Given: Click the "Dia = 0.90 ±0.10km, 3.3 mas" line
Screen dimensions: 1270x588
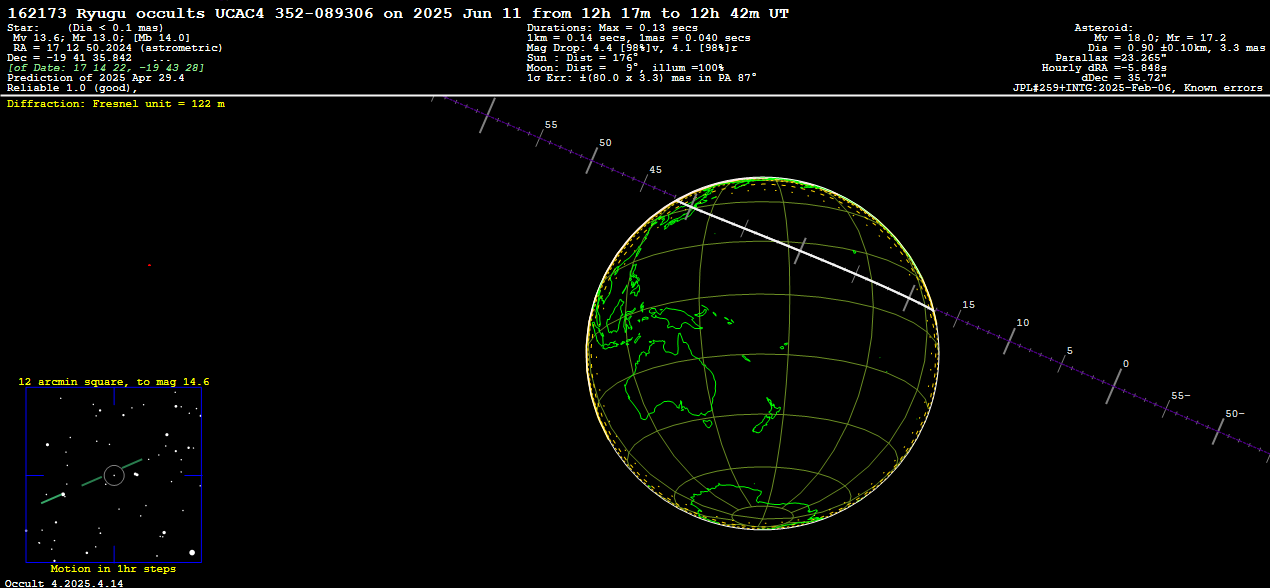Looking at the screenshot, I should 1175,47.
